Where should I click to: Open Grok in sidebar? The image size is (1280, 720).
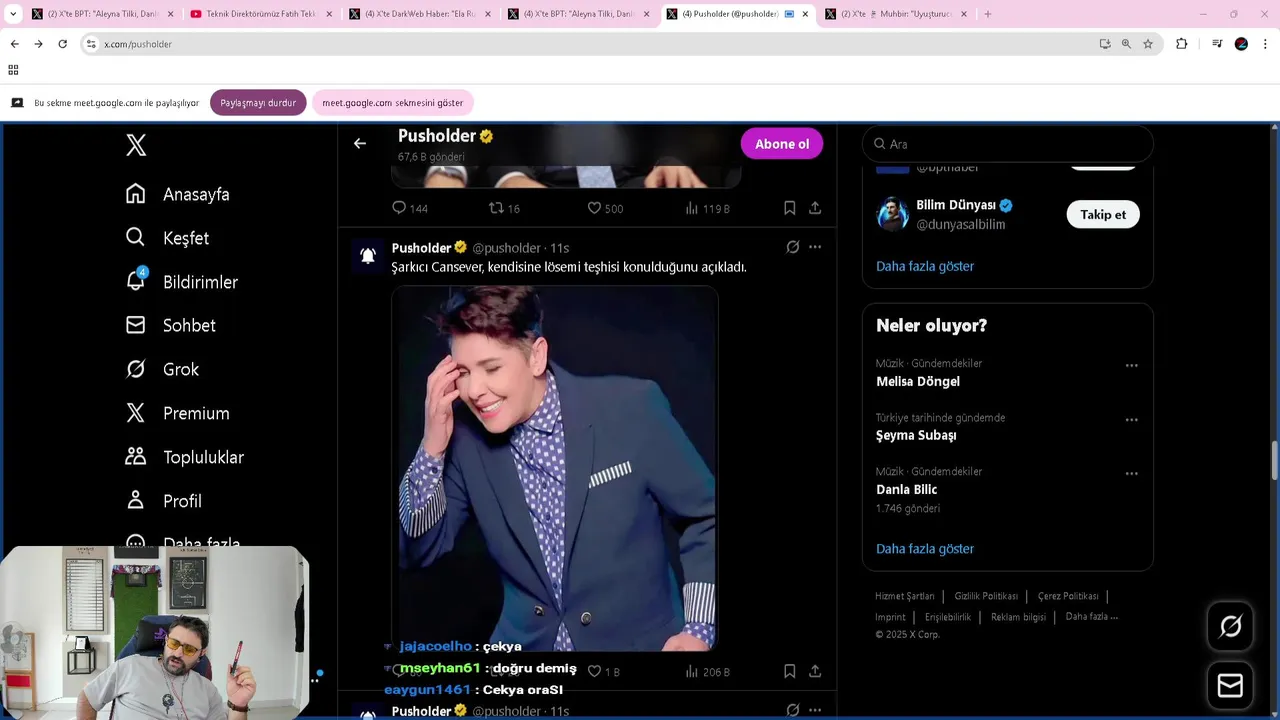pyautogui.click(x=162, y=369)
